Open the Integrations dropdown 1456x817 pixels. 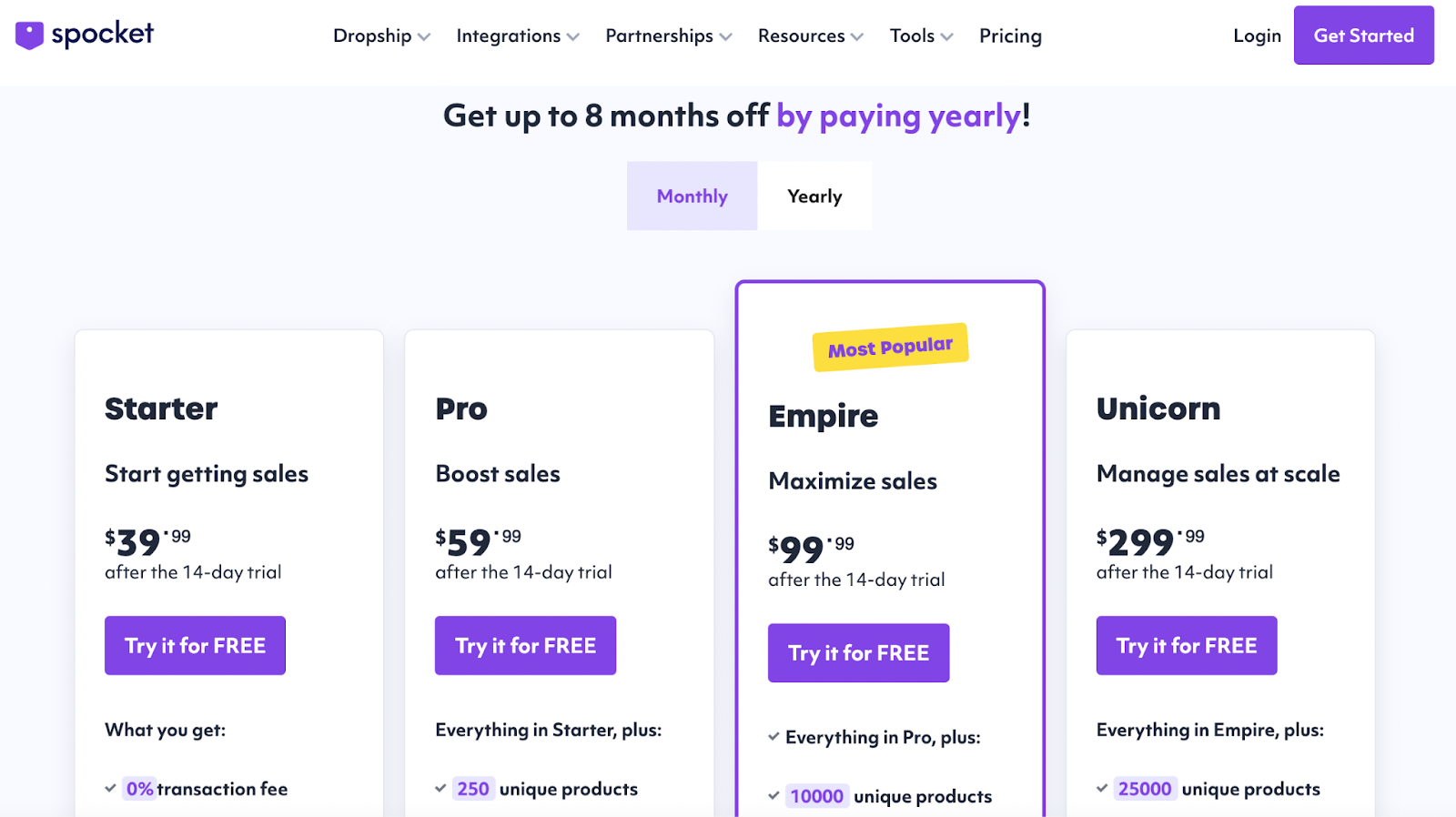[x=518, y=35]
